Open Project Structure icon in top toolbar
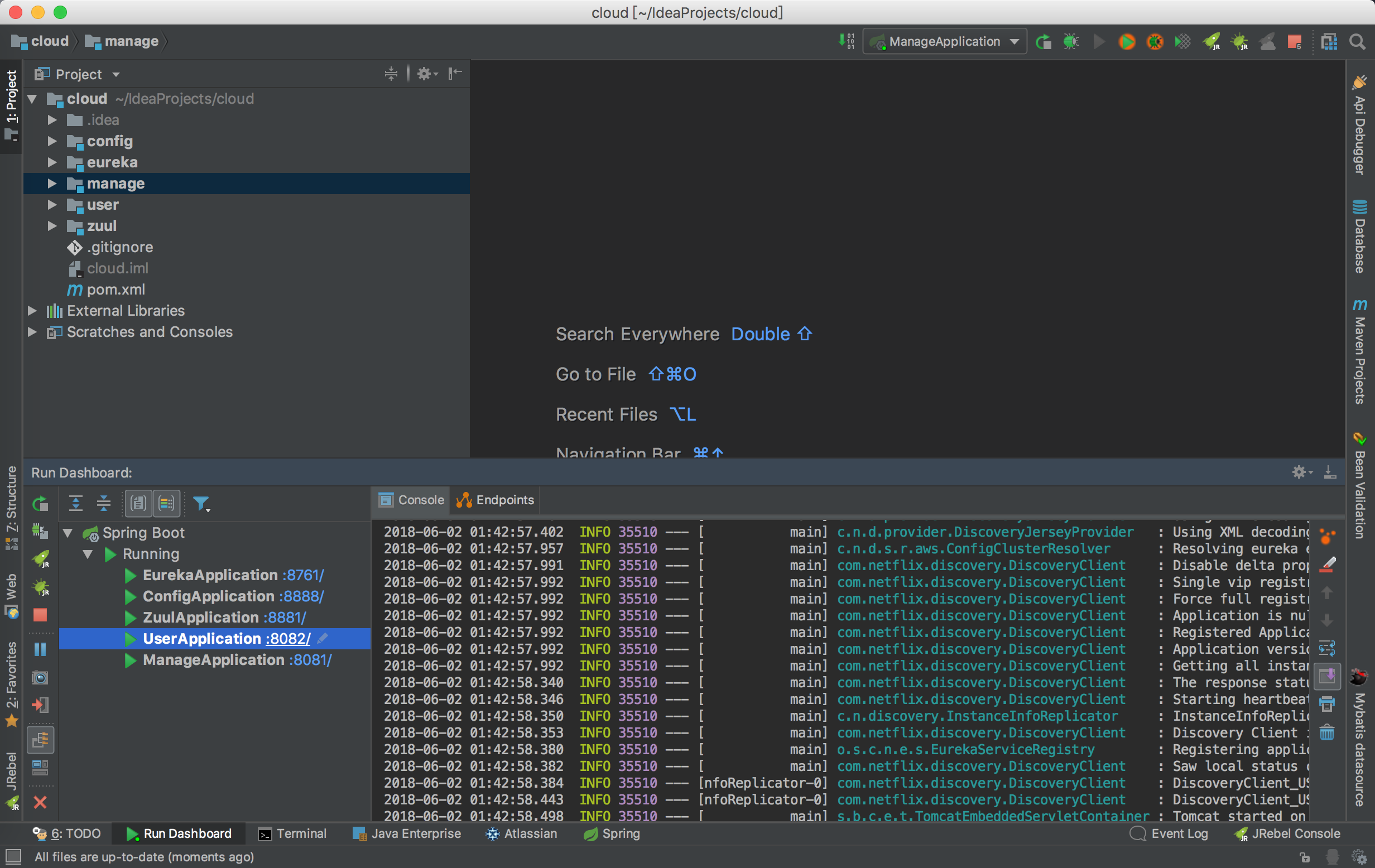 point(1329,42)
